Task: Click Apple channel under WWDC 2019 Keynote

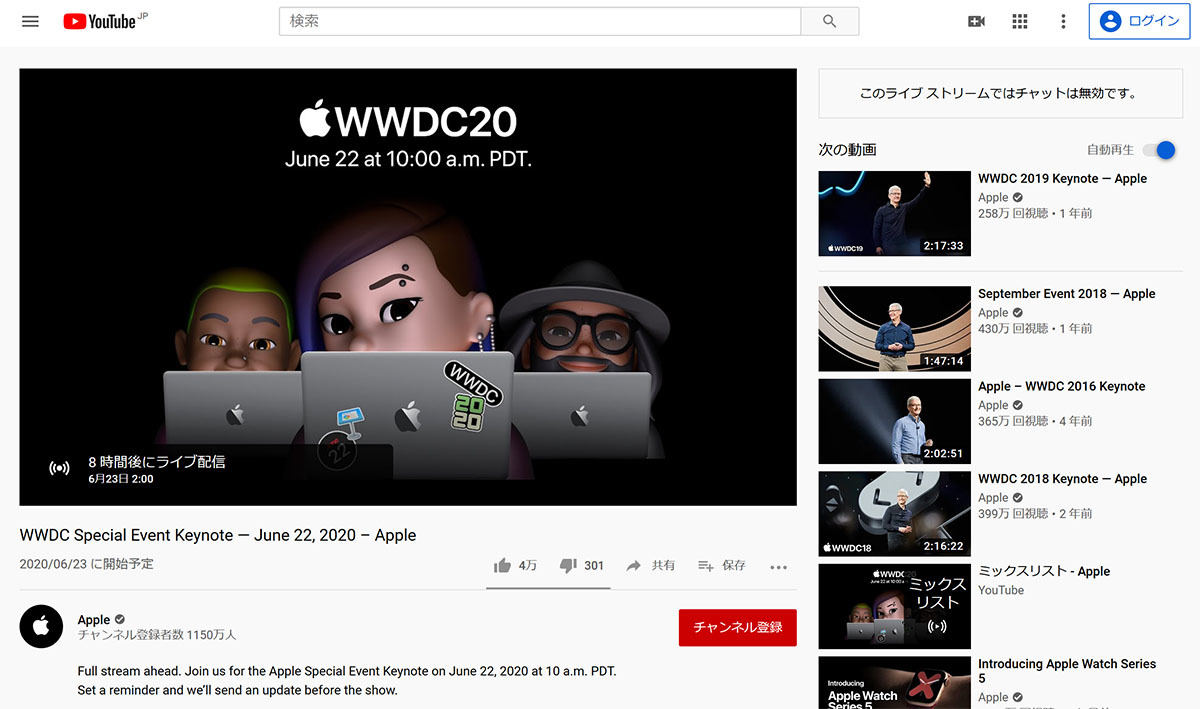Action: [x=993, y=198]
